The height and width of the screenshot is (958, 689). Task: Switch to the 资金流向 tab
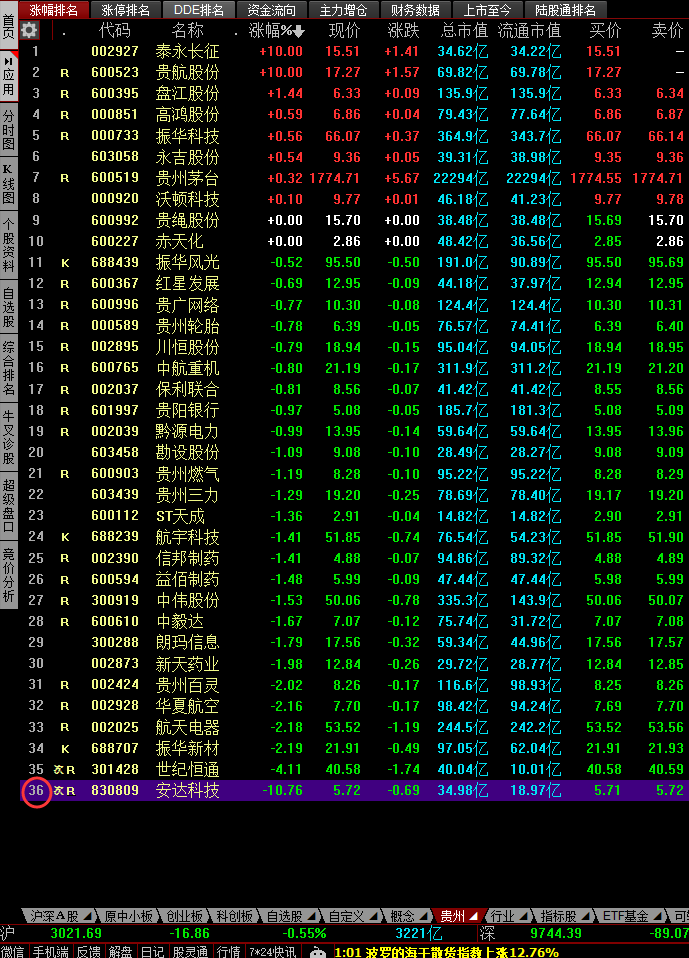(271, 10)
